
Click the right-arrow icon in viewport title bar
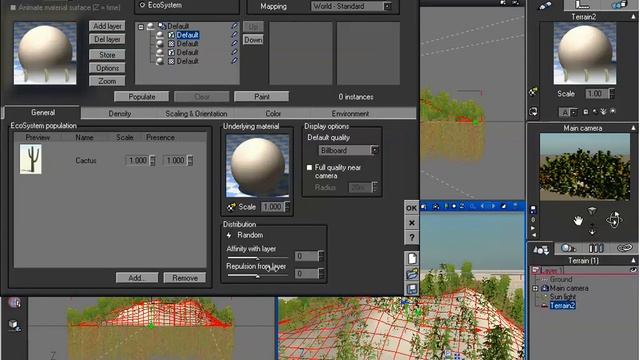click(x=493, y=206)
